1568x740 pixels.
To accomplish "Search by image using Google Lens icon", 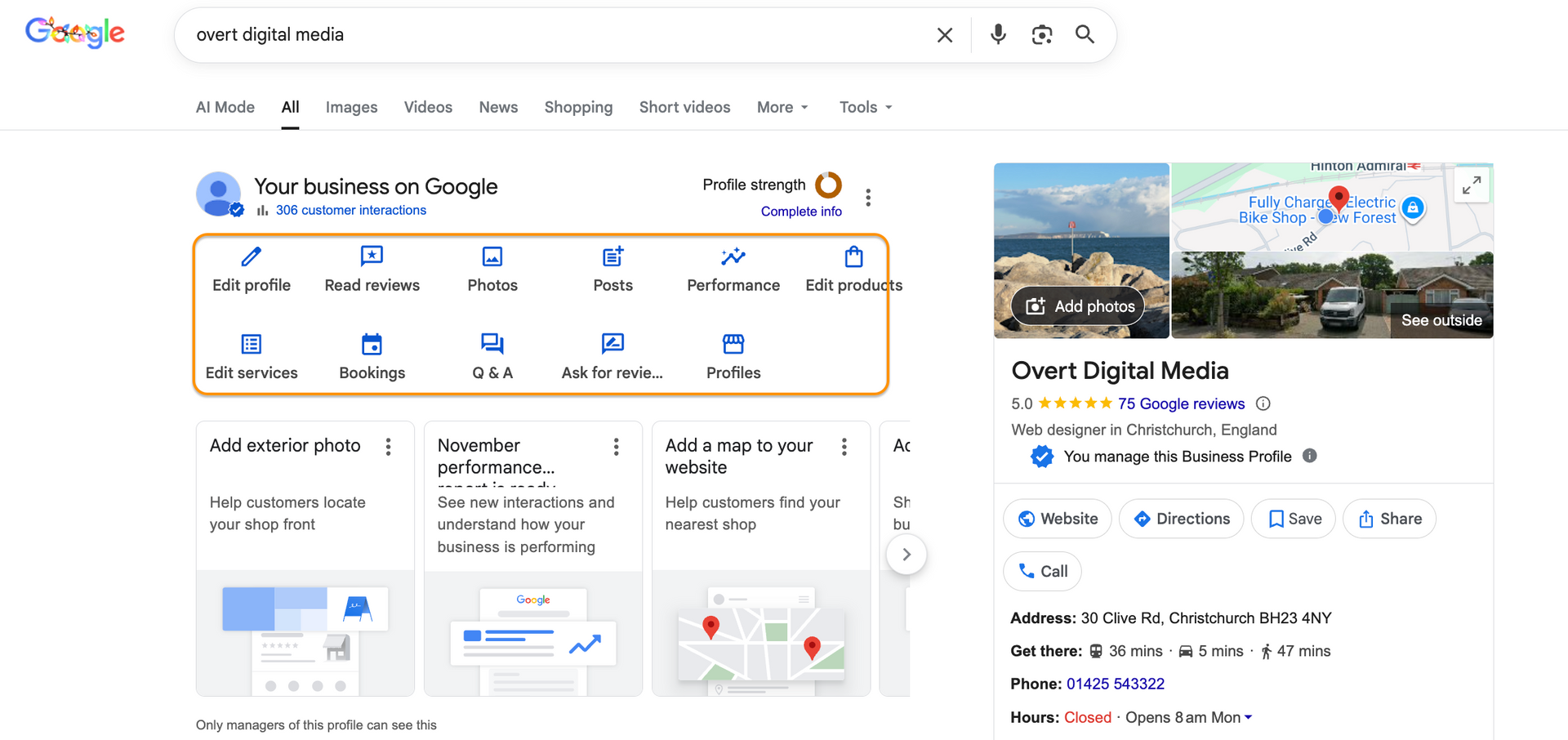I will [x=1042, y=34].
